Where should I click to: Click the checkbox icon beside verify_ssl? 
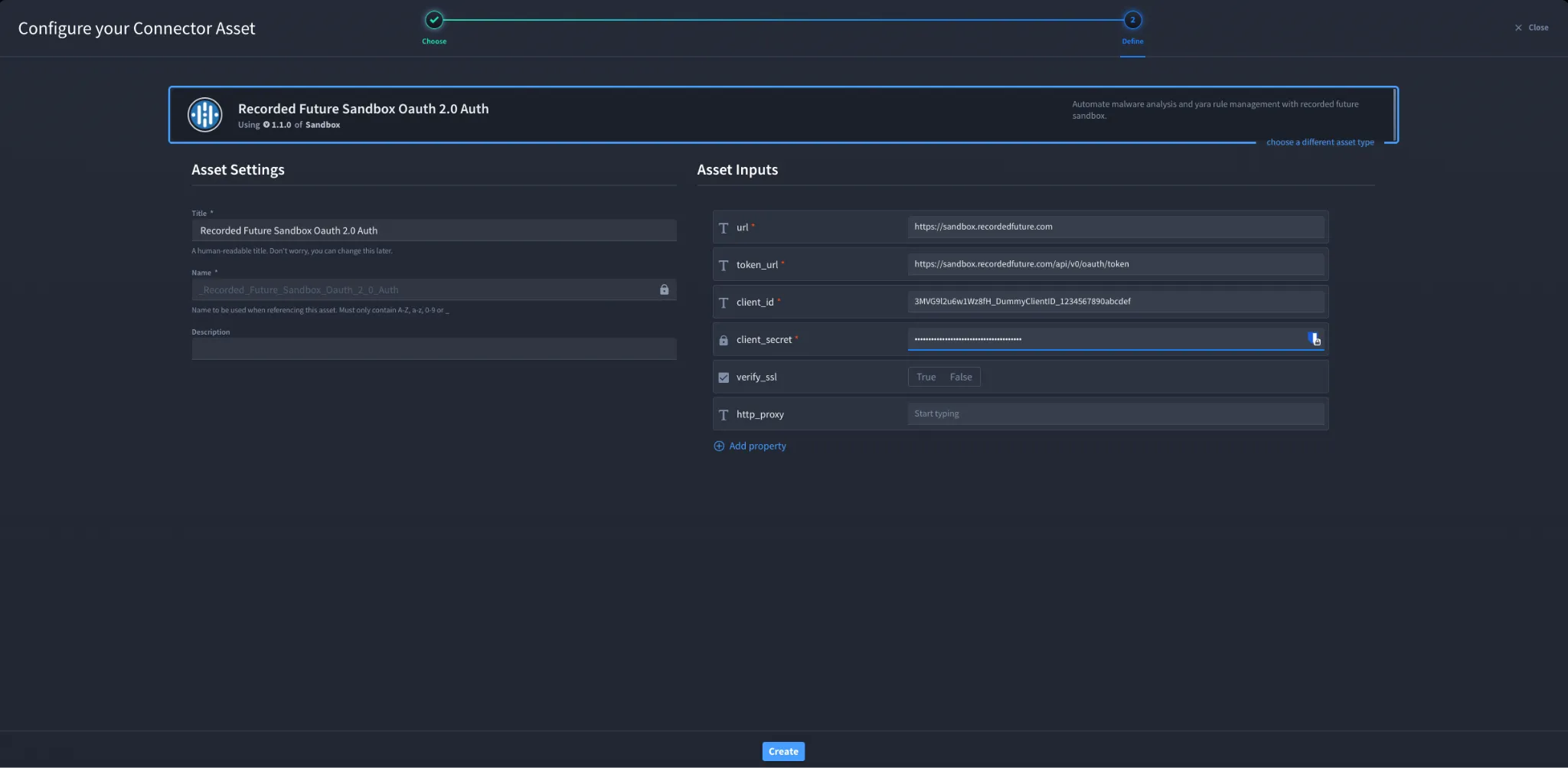click(724, 377)
